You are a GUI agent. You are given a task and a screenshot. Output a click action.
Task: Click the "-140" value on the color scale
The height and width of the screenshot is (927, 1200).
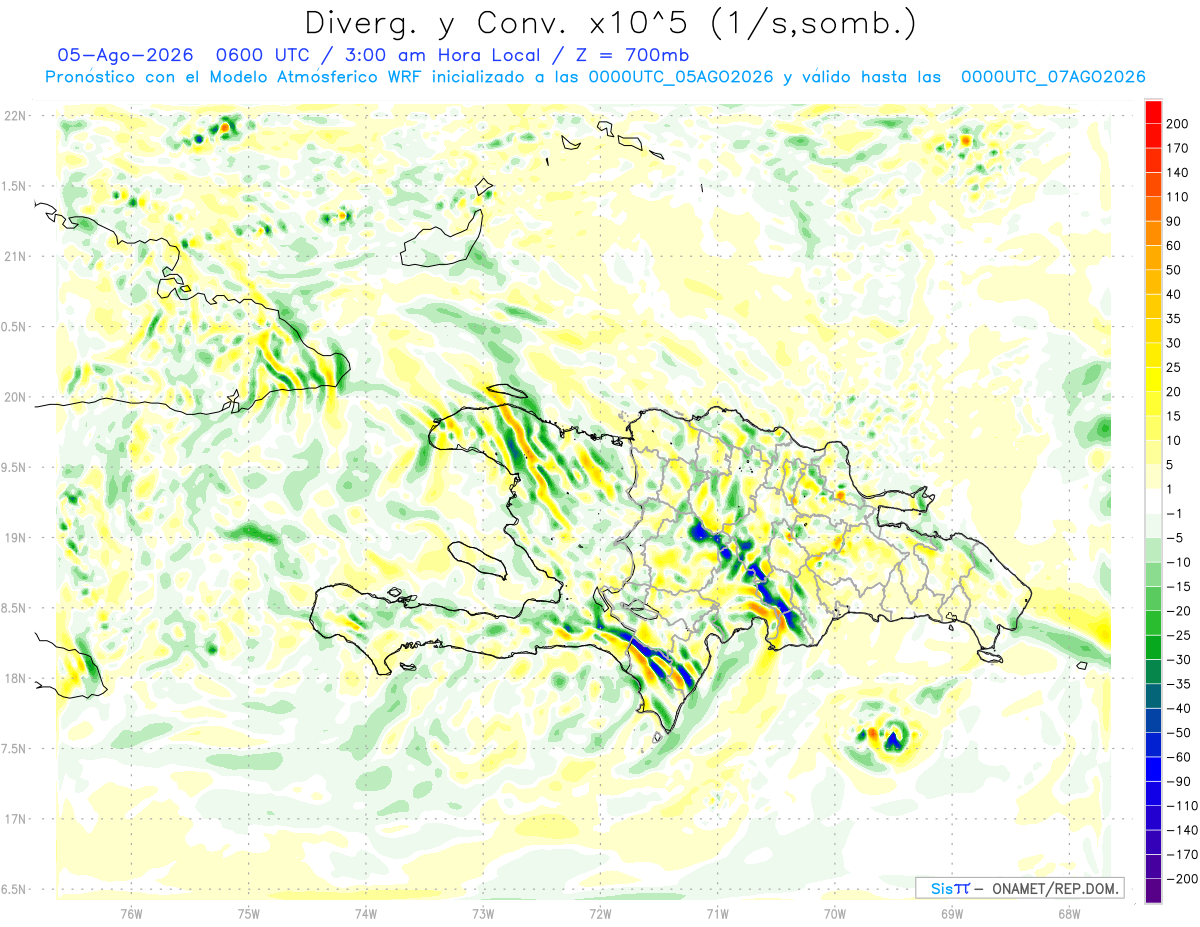[x=1181, y=830]
